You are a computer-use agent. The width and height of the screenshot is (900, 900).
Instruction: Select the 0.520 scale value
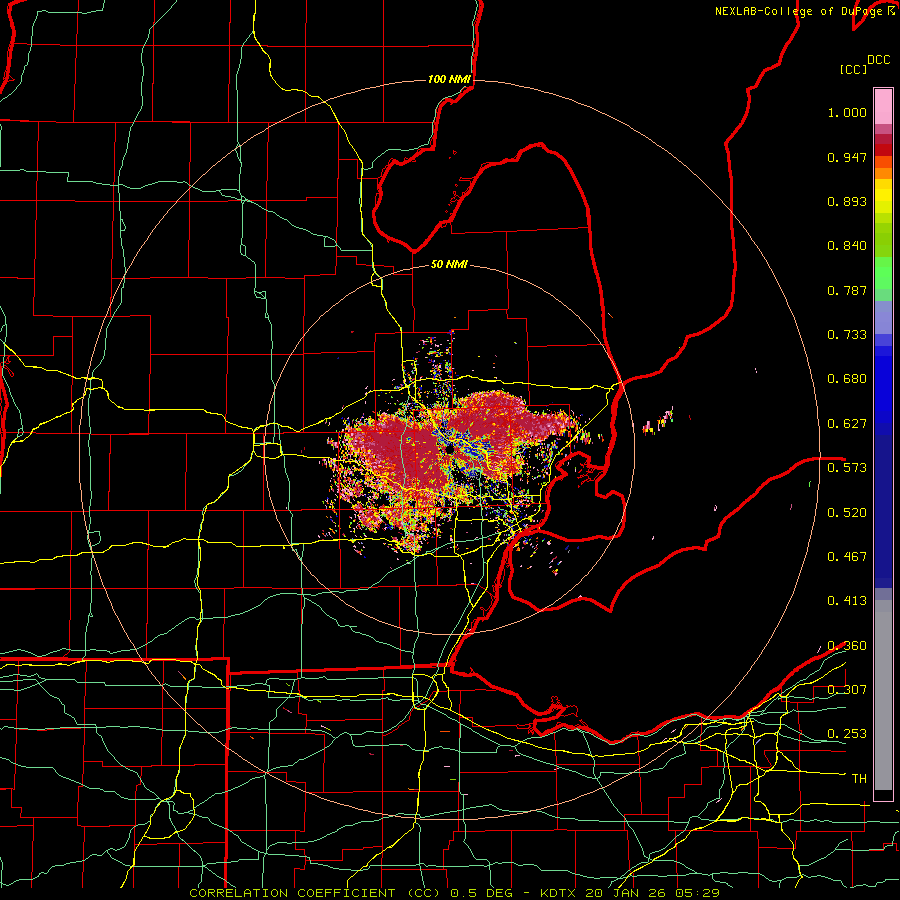pos(847,512)
